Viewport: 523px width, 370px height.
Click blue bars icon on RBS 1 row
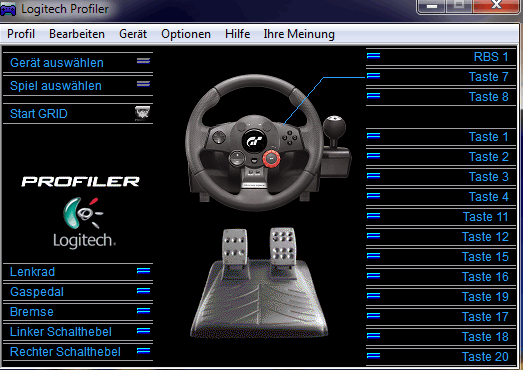point(374,55)
